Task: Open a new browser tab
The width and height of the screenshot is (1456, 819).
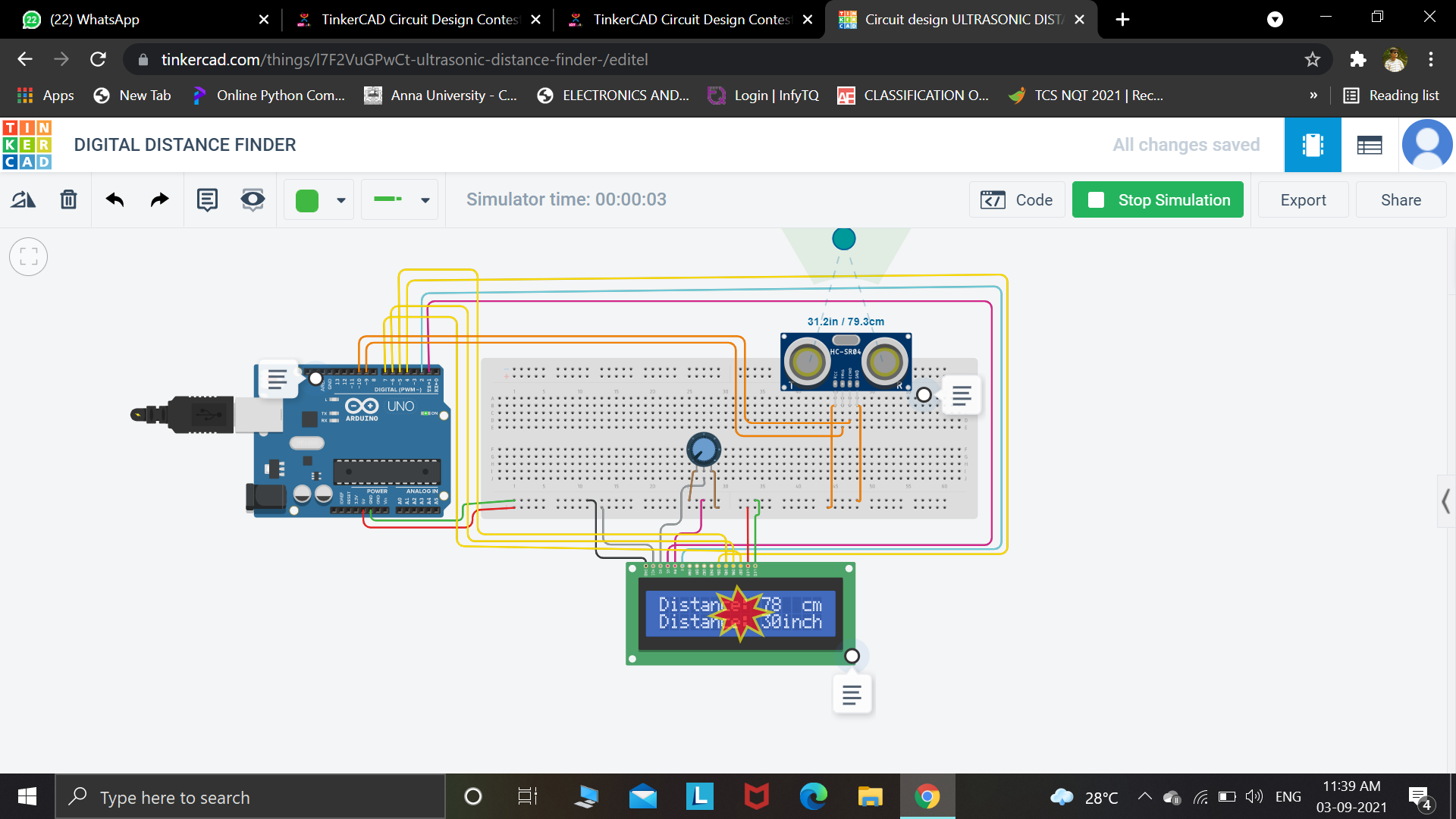Action: point(1123,20)
